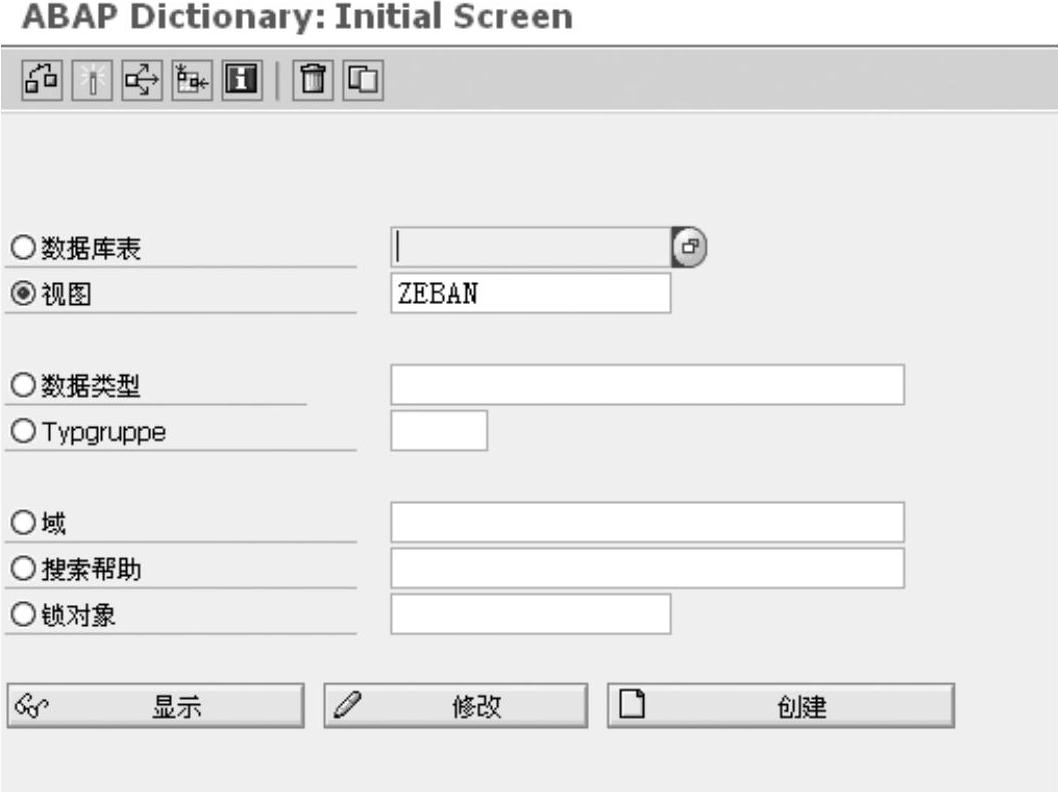Image resolution: width=1058 pixels, height=792 pixels.
Task: Click the 修改 button
Action: click(x=455, y=706)
